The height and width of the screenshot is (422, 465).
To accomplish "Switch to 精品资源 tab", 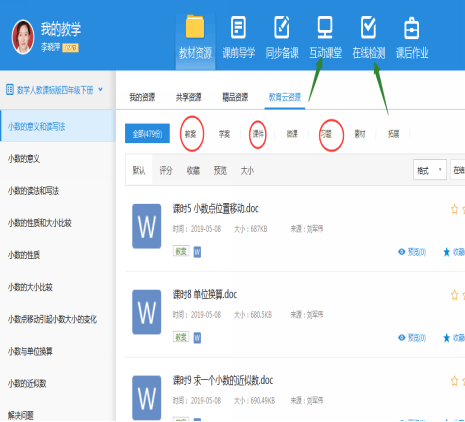I will click(x=235, y=97).
